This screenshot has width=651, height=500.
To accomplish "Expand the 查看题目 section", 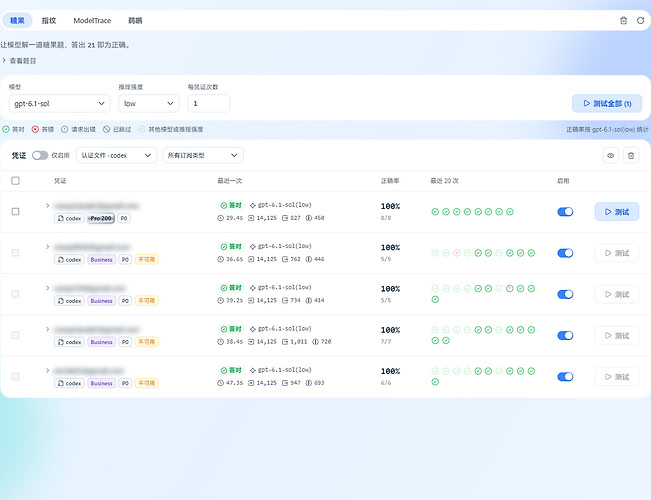I will tap(19, 61).
